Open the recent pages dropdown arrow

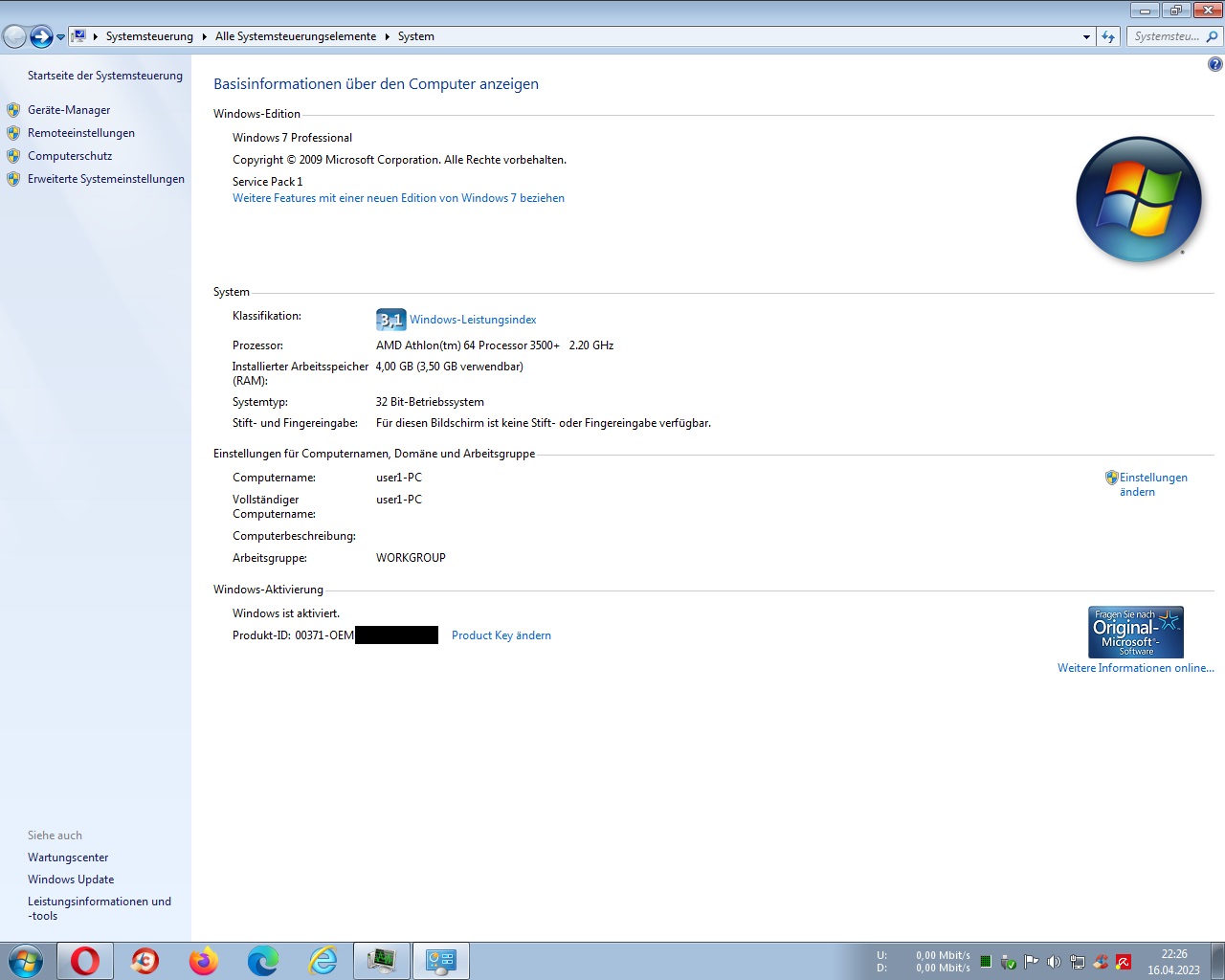coord(60,37)
